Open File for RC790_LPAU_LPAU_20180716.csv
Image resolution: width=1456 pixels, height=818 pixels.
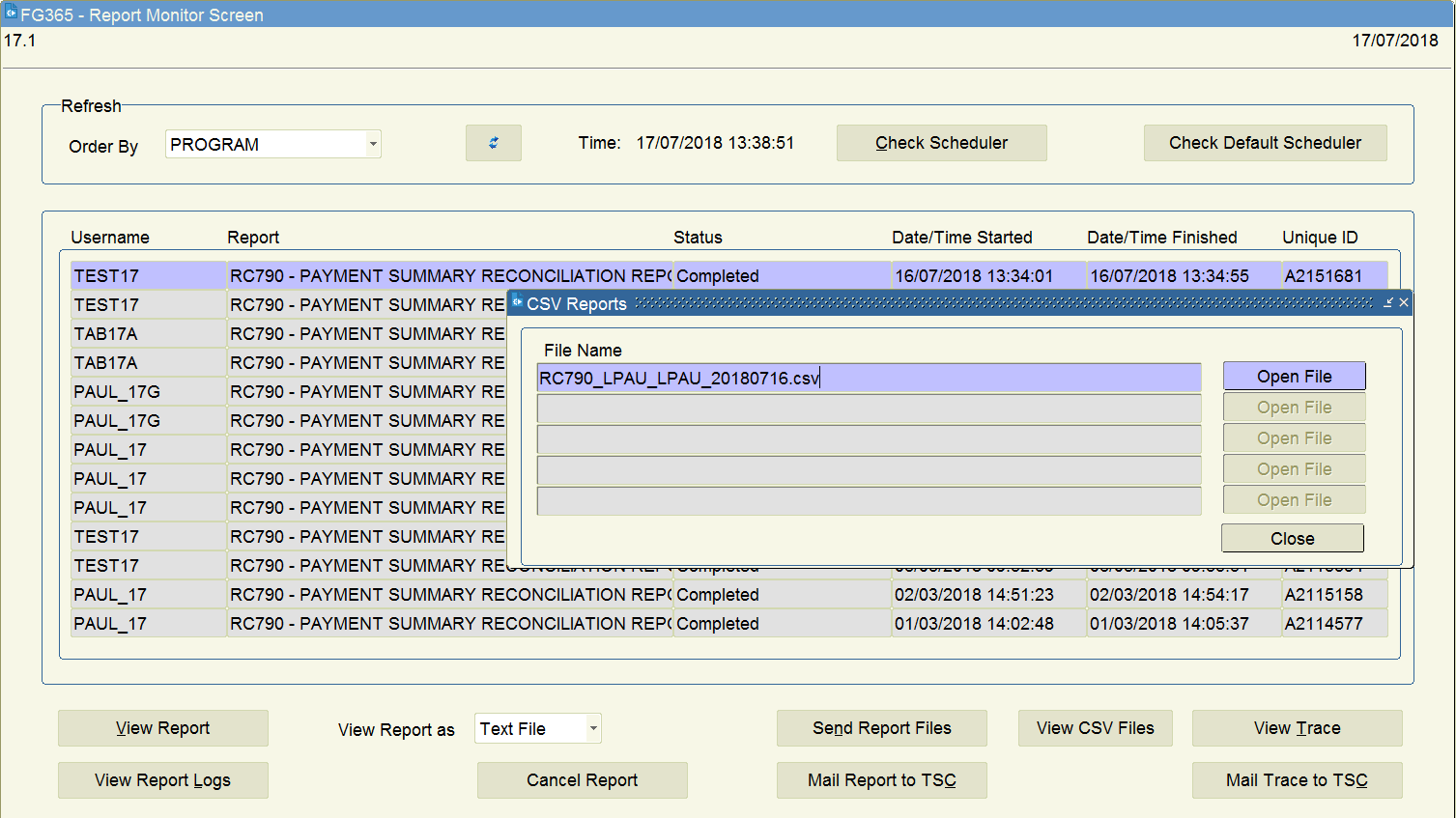(1293, 377)
